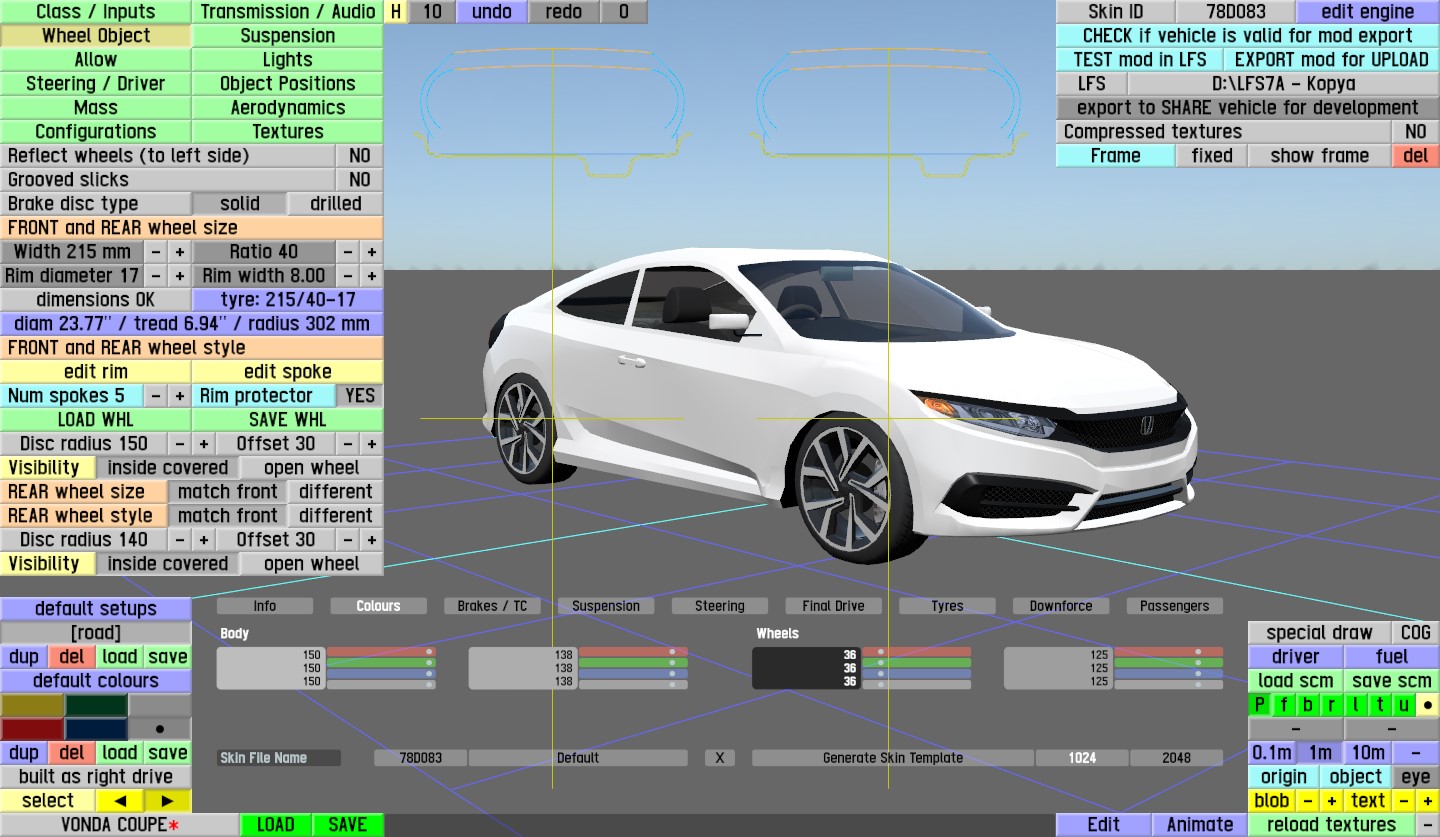Viewport: 1440px width, 837px height.
Task: Click the LOAD WHL button
Action: (x=96, y=420)
